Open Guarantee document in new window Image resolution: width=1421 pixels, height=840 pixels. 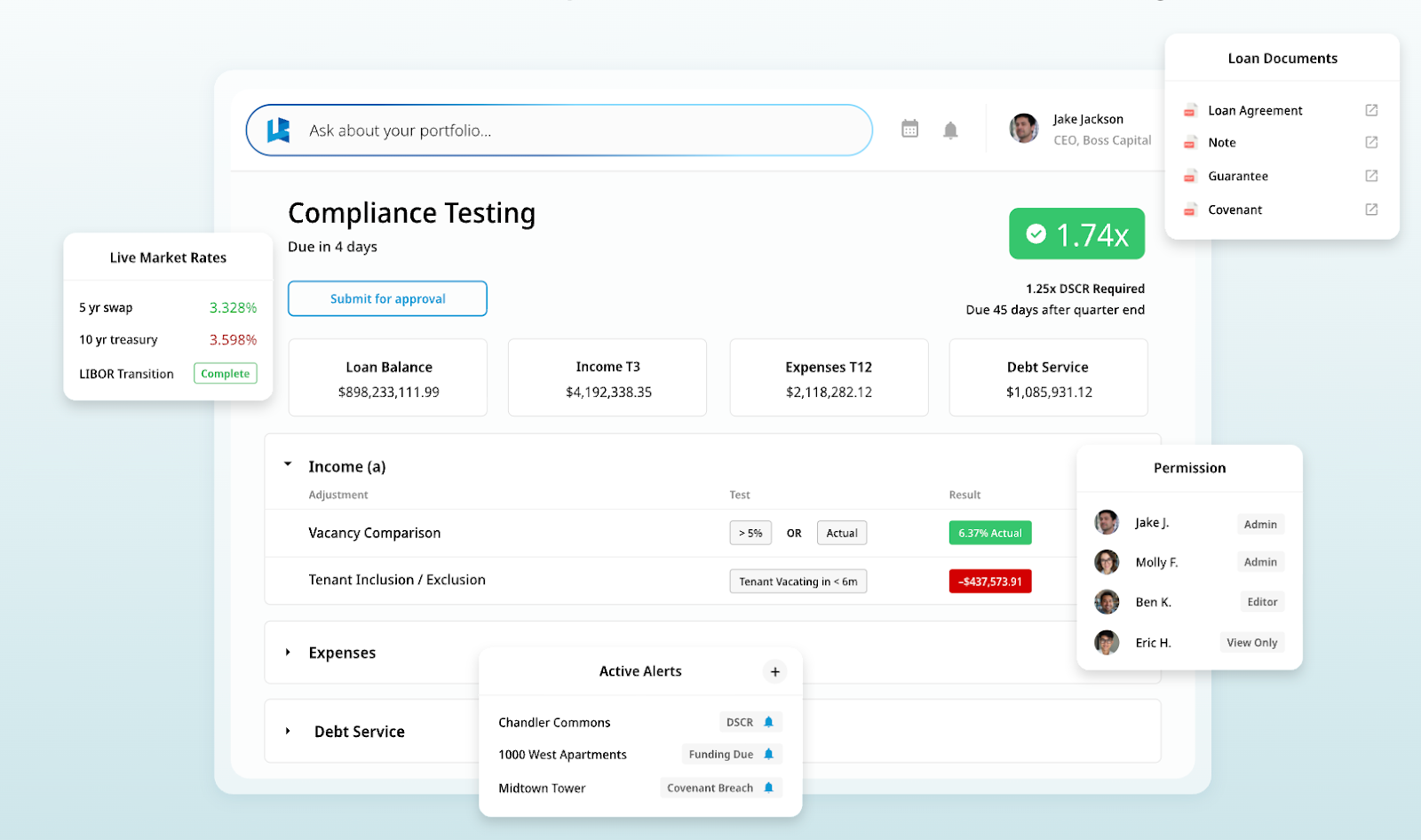(1371, 176)
